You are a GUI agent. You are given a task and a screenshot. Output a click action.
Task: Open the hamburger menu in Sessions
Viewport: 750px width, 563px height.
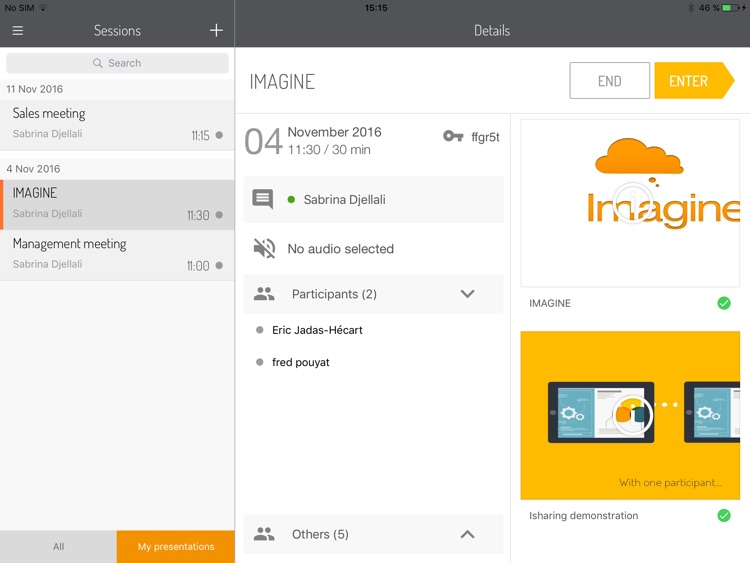(x=17, y=31)
